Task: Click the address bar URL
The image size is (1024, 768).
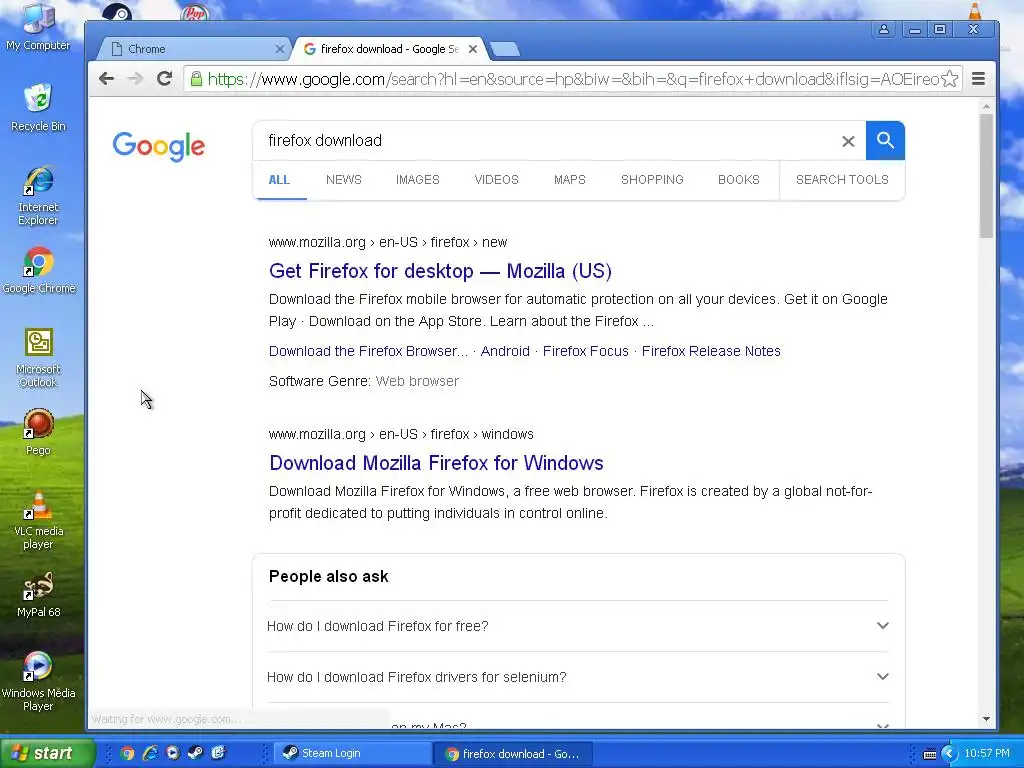Action: coord(572,79)
